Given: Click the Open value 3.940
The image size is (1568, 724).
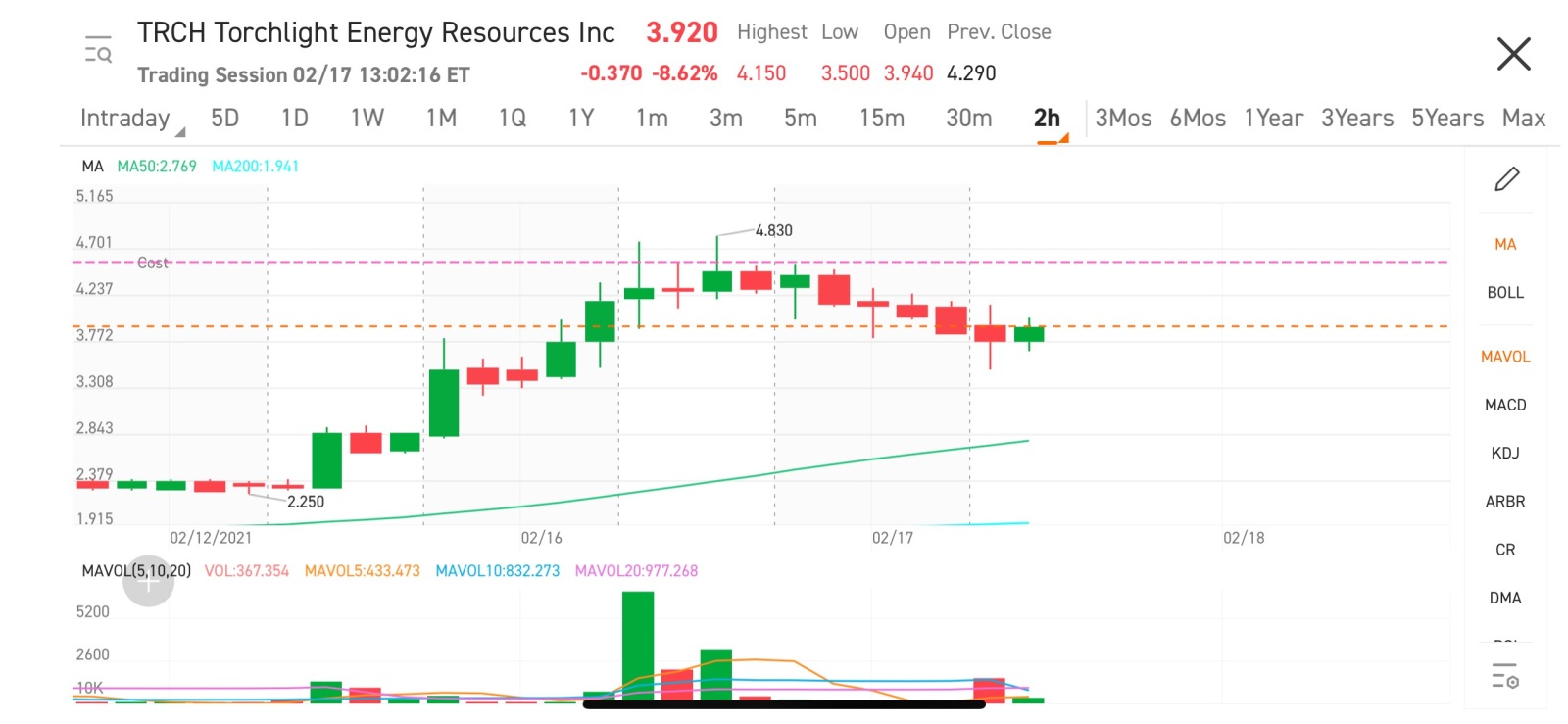Looking at the screenshot, I should [x=908, y=73].
